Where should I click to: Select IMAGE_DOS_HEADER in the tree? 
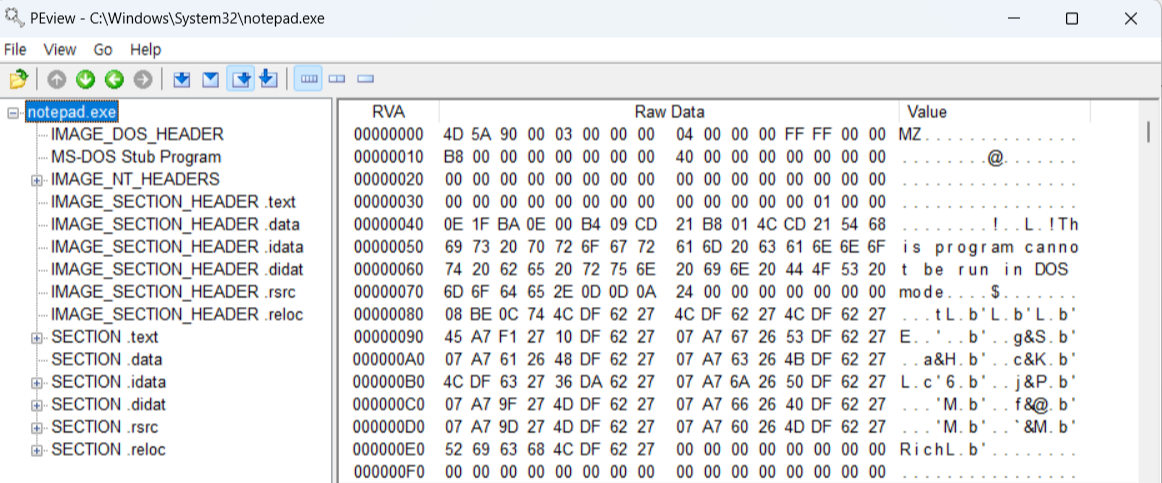[137, 134]
